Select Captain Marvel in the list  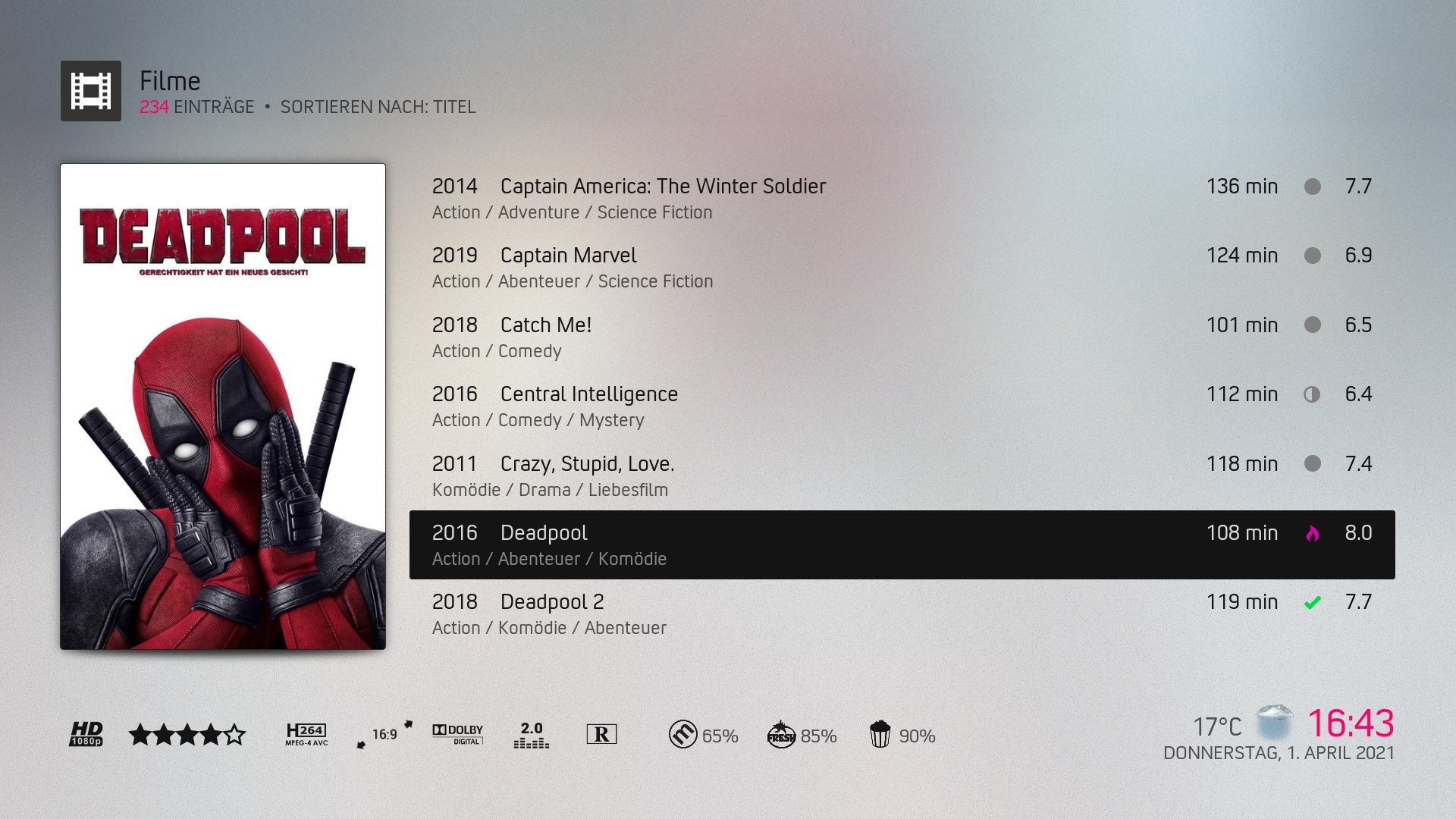[x=902, y=267]
